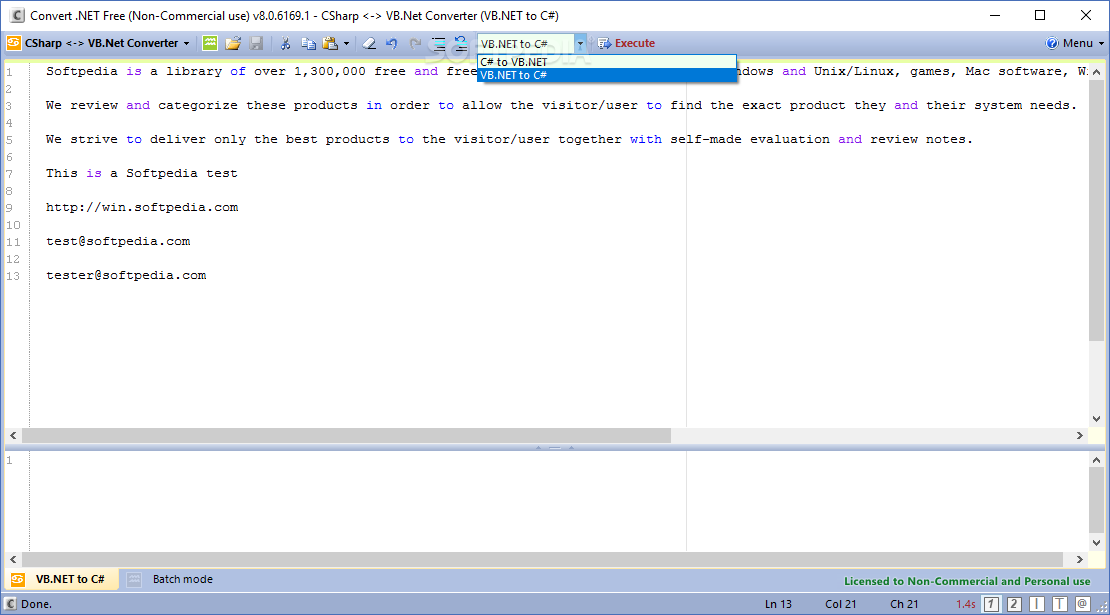Switch to the VB.NET to C# bottom tab

pyautogui.click(x=62, y=579)
